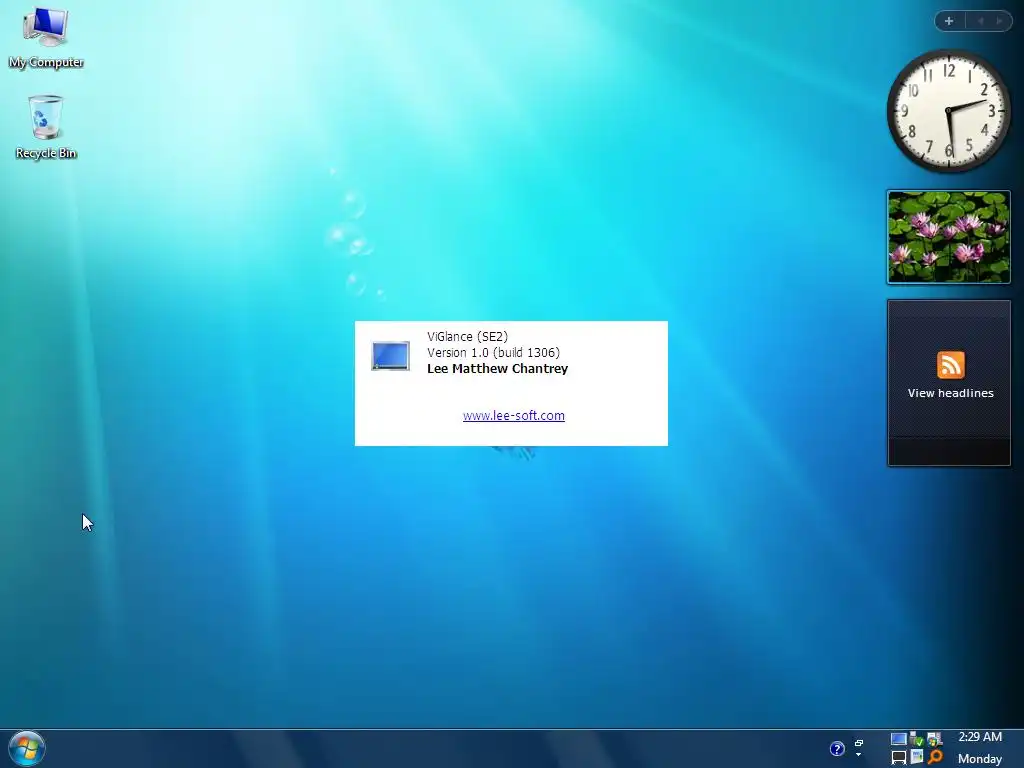The image size is (1024, 768).
Task: Click View headlines in the feed gadget
Action: (x=950, y=393)
